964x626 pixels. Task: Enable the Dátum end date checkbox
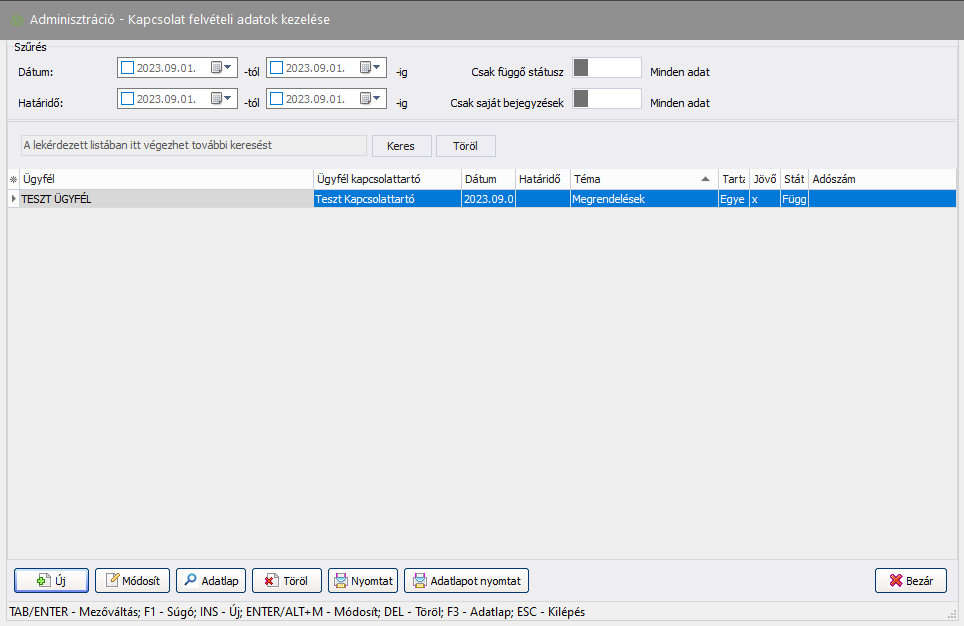click(x=277, y=69)
